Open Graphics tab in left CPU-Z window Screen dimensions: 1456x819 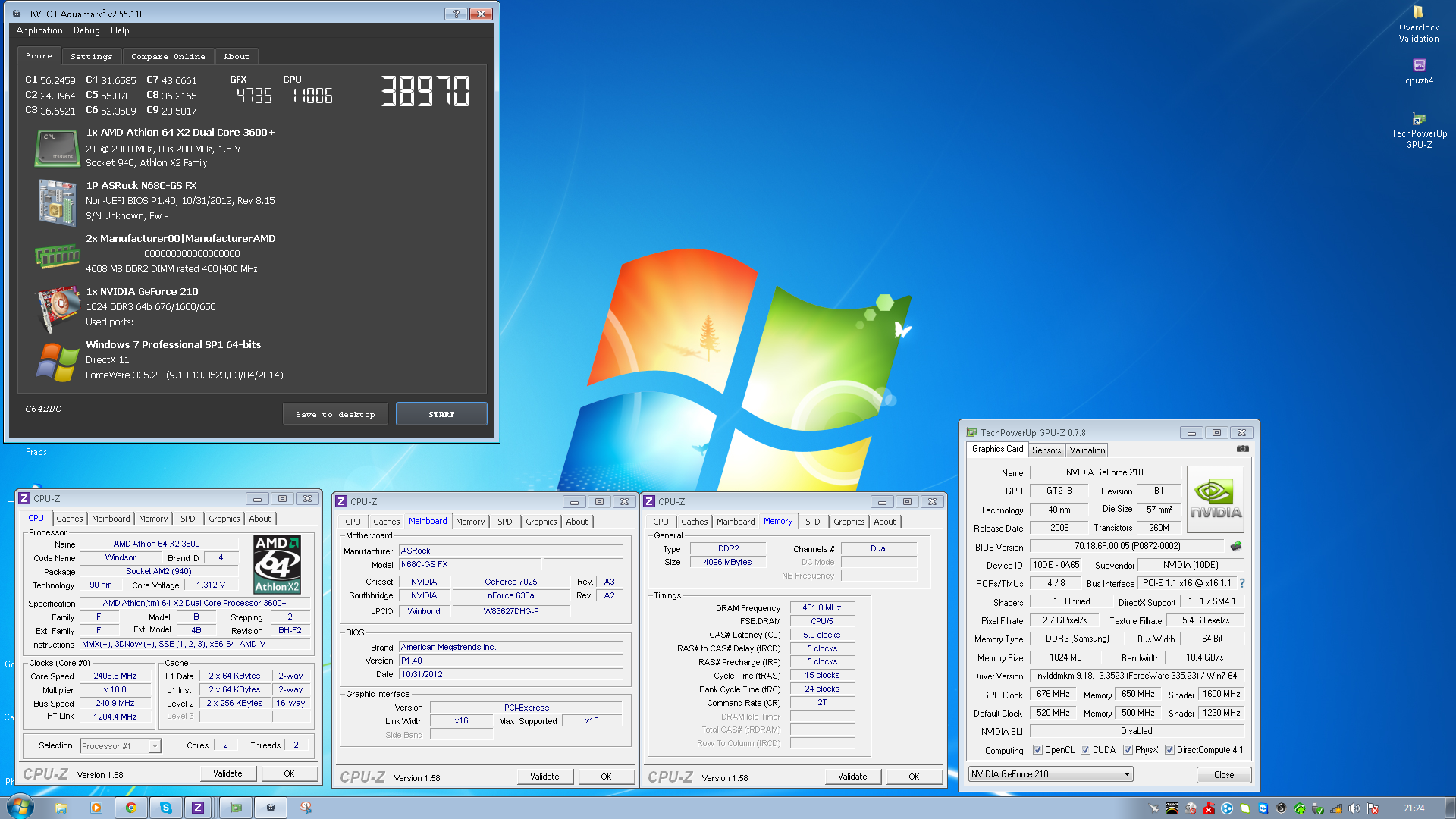point(224,519)
